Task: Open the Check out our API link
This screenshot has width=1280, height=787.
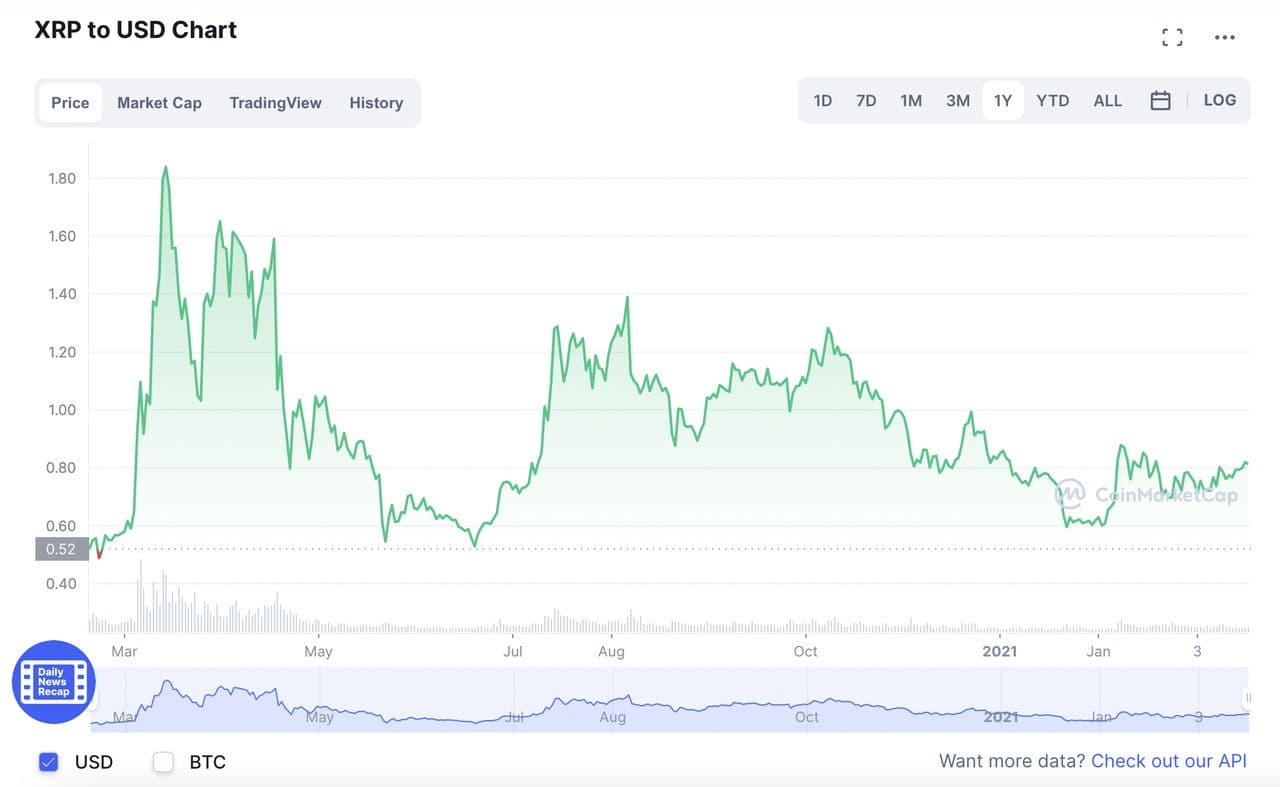Action: point(1168,761)
